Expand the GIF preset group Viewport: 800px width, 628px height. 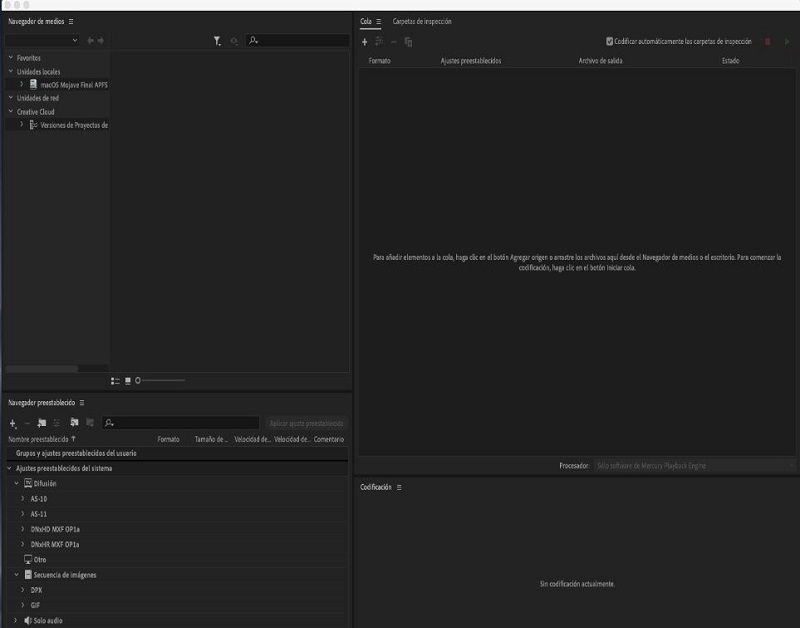click(22, 605)
